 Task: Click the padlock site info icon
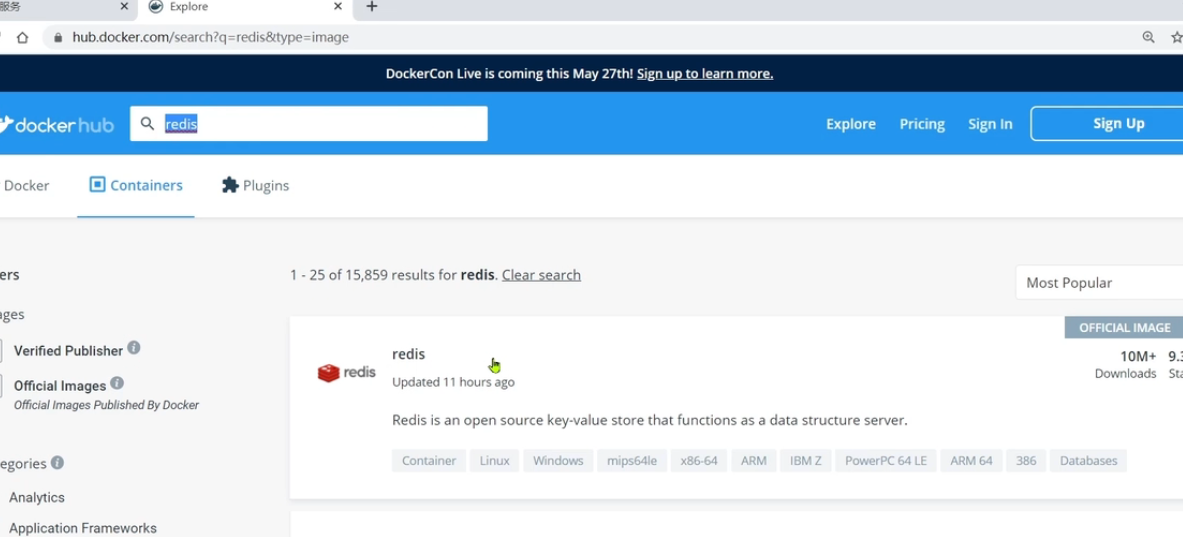(57, 37)
